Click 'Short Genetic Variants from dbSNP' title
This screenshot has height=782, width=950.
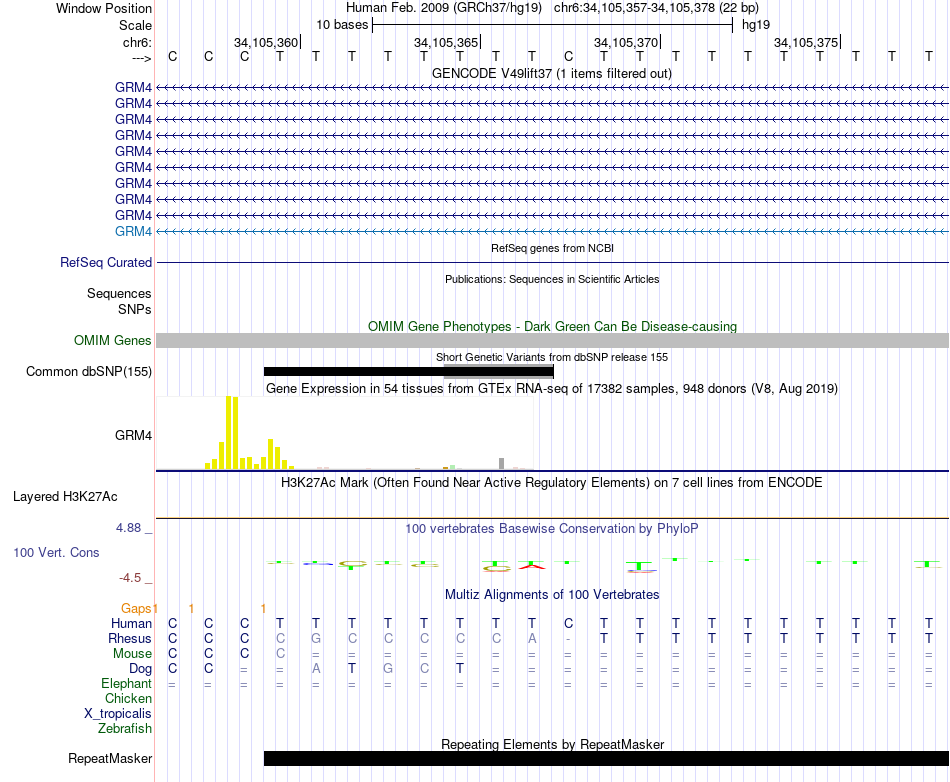[552, 357]
